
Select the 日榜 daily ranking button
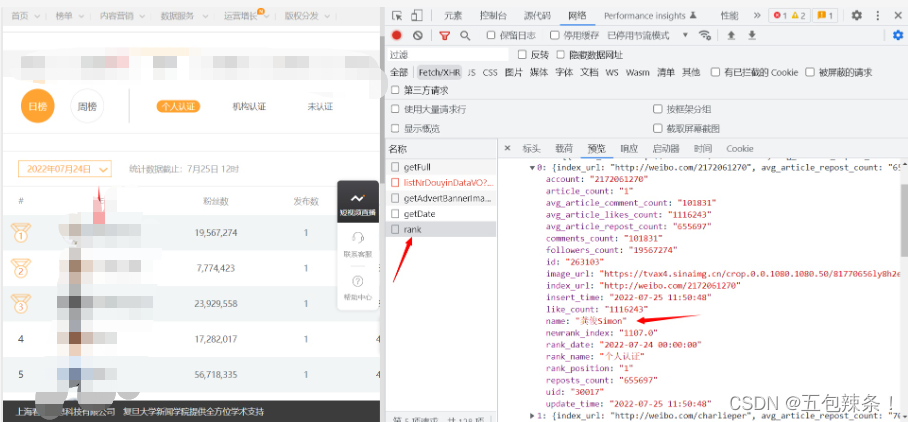38,106
